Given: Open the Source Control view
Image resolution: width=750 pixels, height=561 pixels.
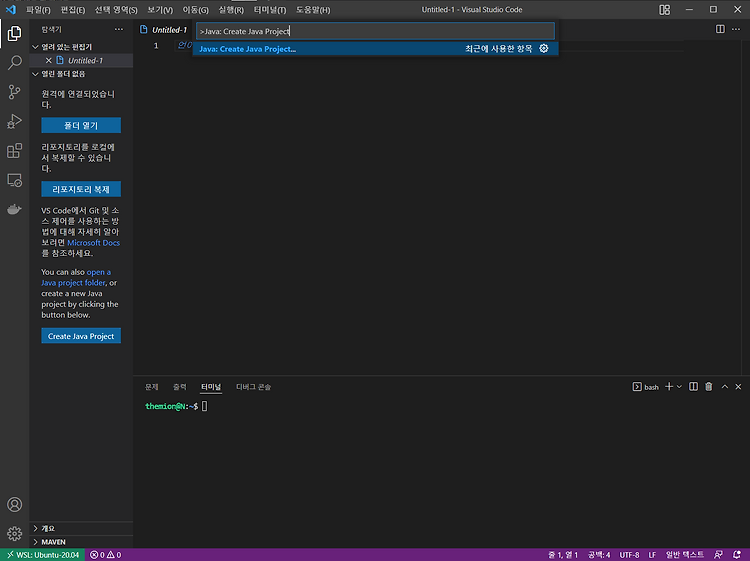Looking at the screenshot, I should 14,92.
